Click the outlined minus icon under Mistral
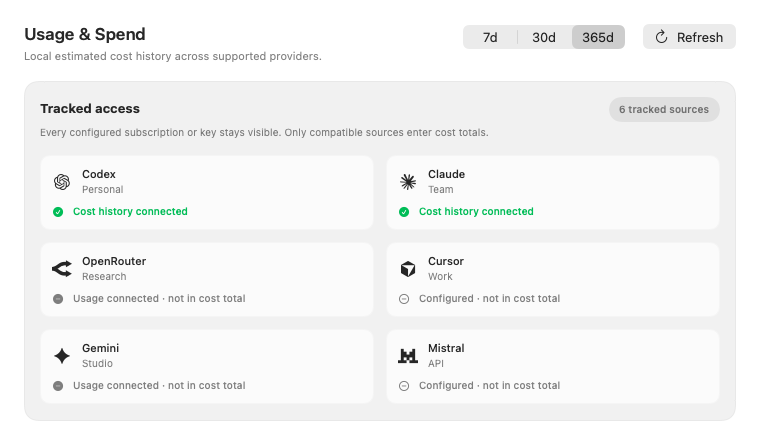 (404, 386)
